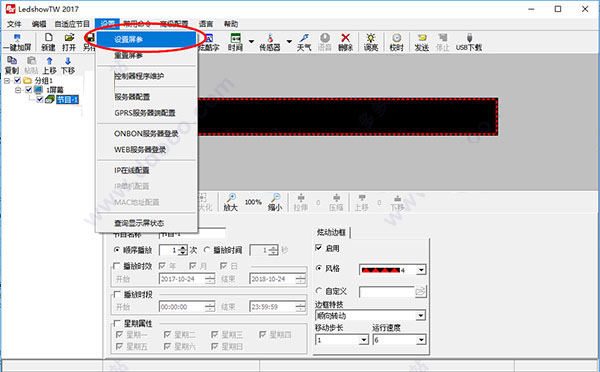
Task: Enable the 播放时效 checkbox
Action: tap(117, 266)
